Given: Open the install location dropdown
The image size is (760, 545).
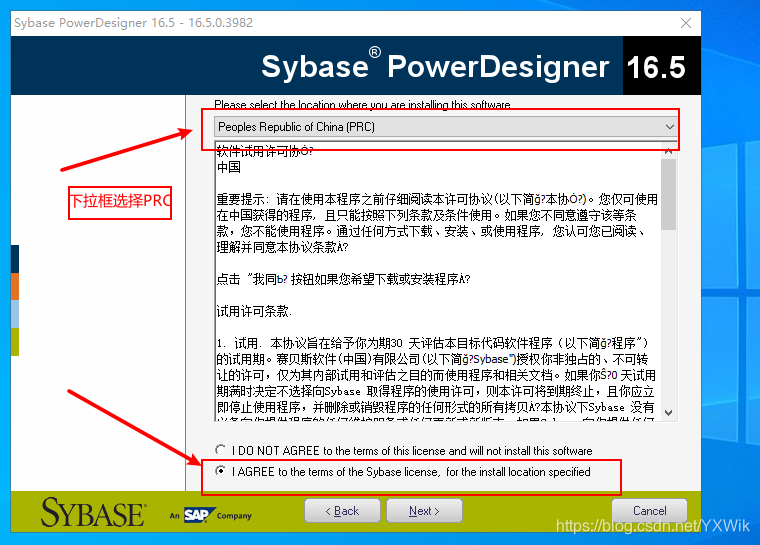Looking at the screenshot, I should (x=445, y=127).
